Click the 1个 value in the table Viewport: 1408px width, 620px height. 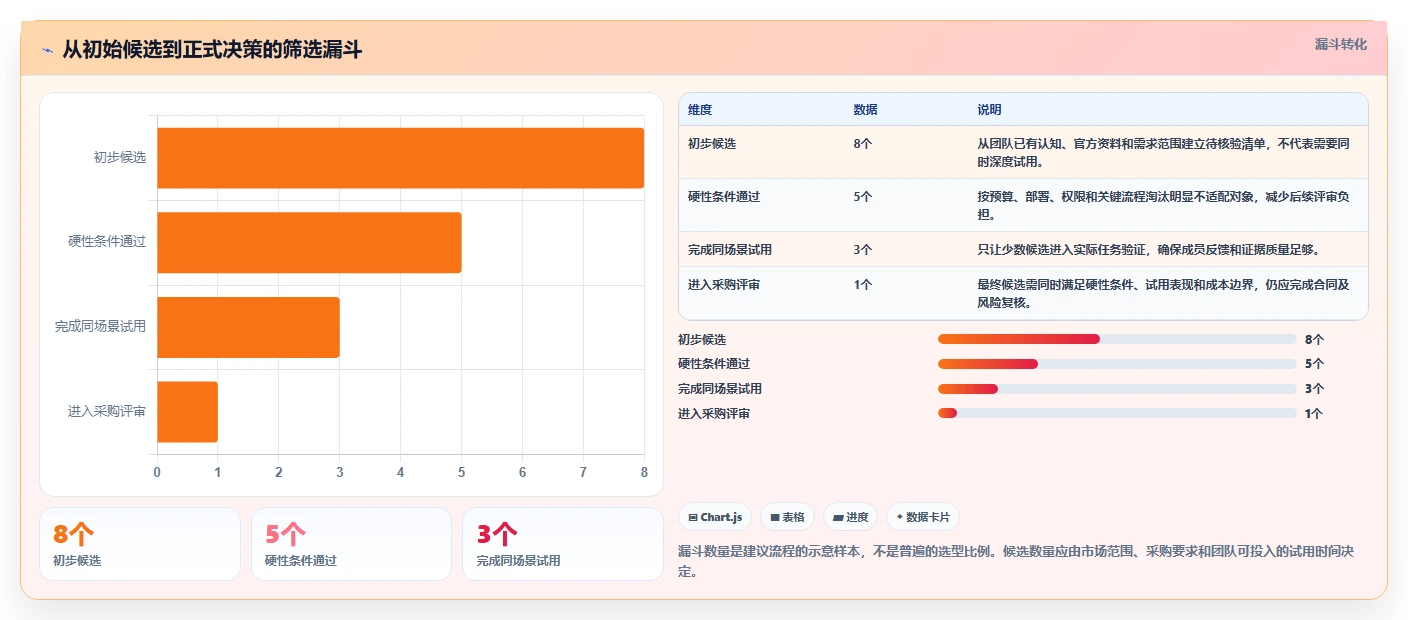click(863, 285)
